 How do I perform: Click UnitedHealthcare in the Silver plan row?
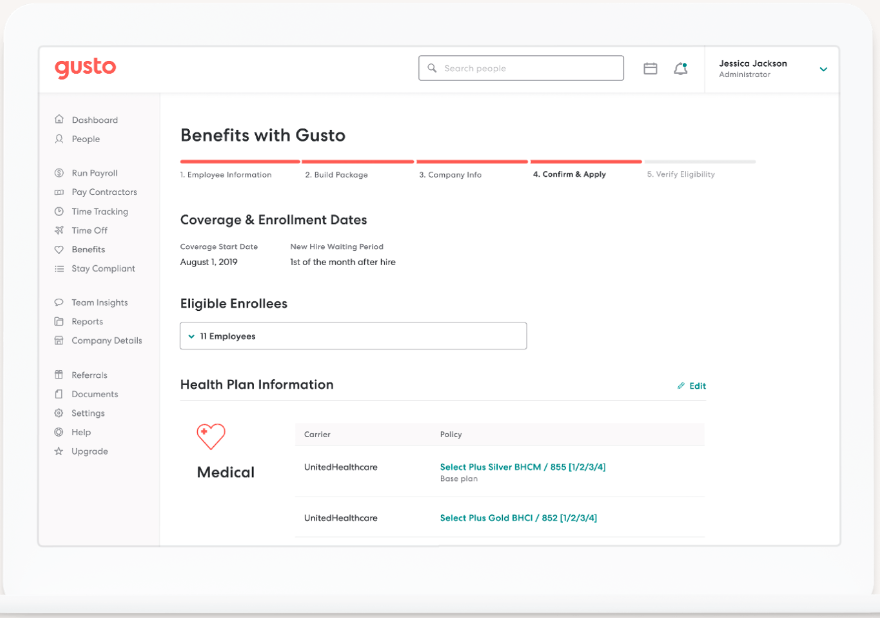click(341, 467)
